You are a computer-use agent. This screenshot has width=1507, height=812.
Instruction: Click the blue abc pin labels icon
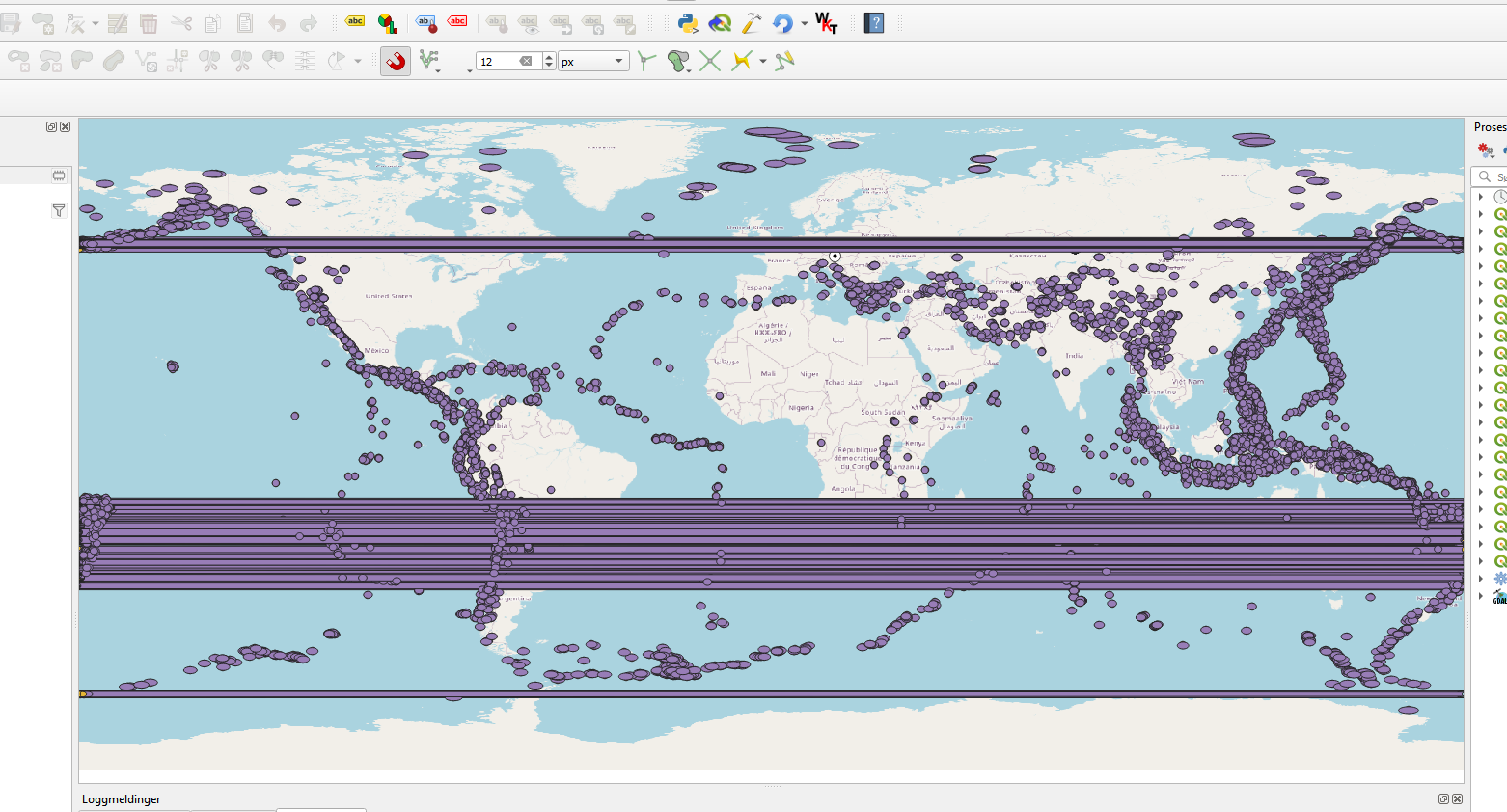(425, 23)
